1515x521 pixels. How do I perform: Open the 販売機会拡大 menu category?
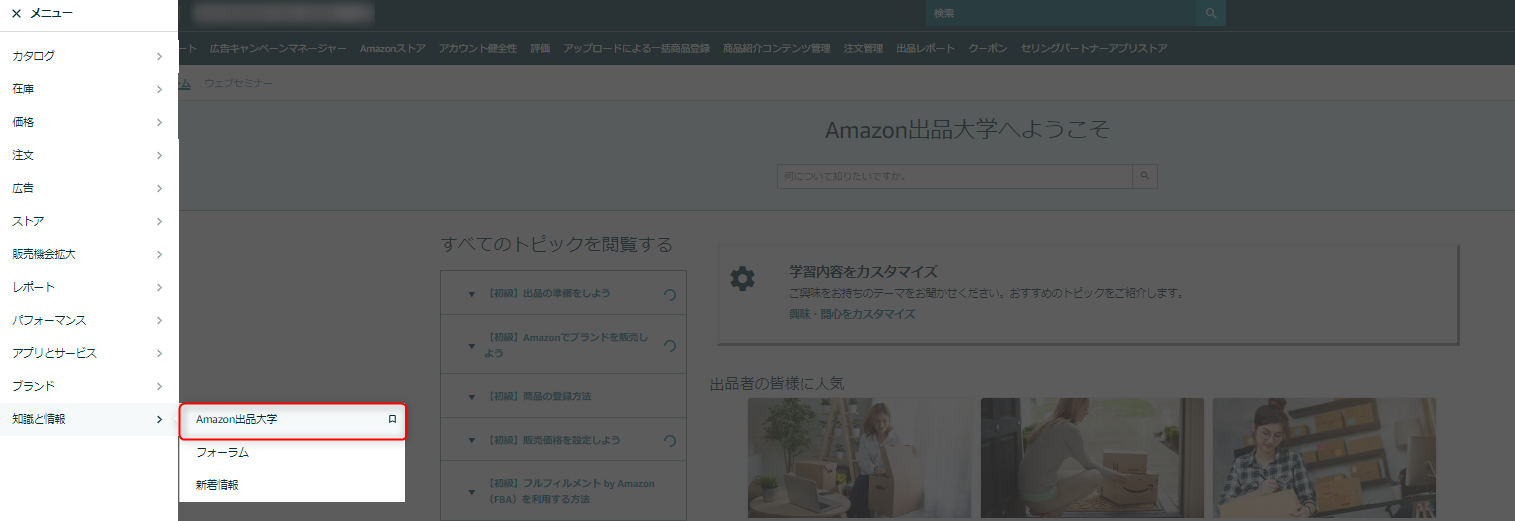89,254
